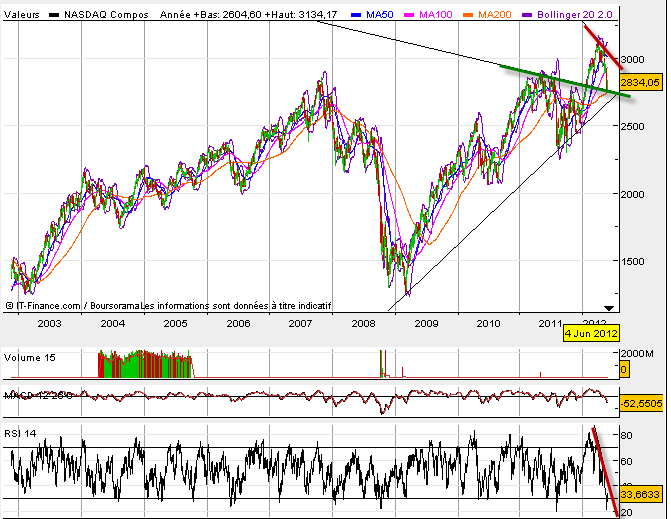Viewport: 671px width, 519px height.
Task: Click the Valeurs label at top left
Action: point(20,16)
